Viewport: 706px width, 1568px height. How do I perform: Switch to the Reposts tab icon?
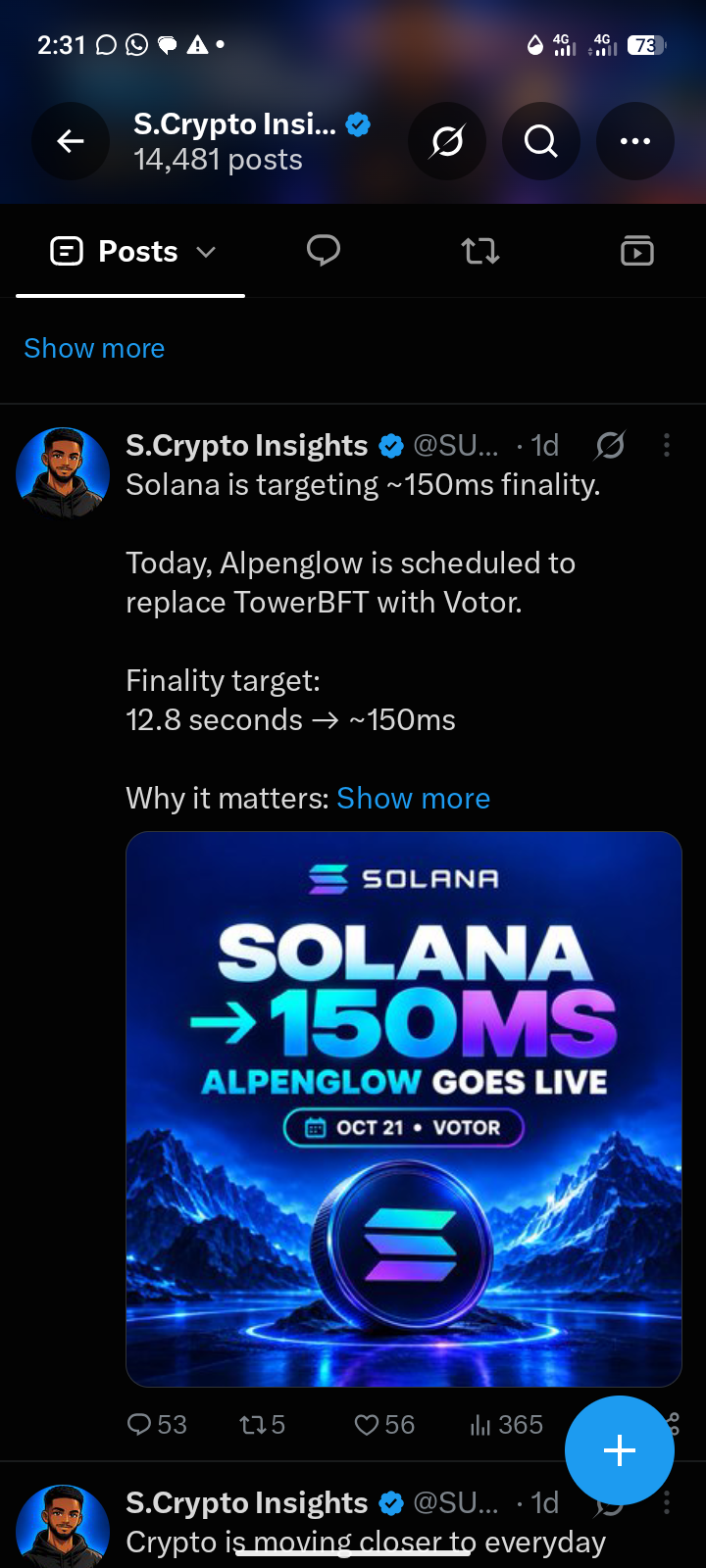pyautogui.click(x=480, y=251)
